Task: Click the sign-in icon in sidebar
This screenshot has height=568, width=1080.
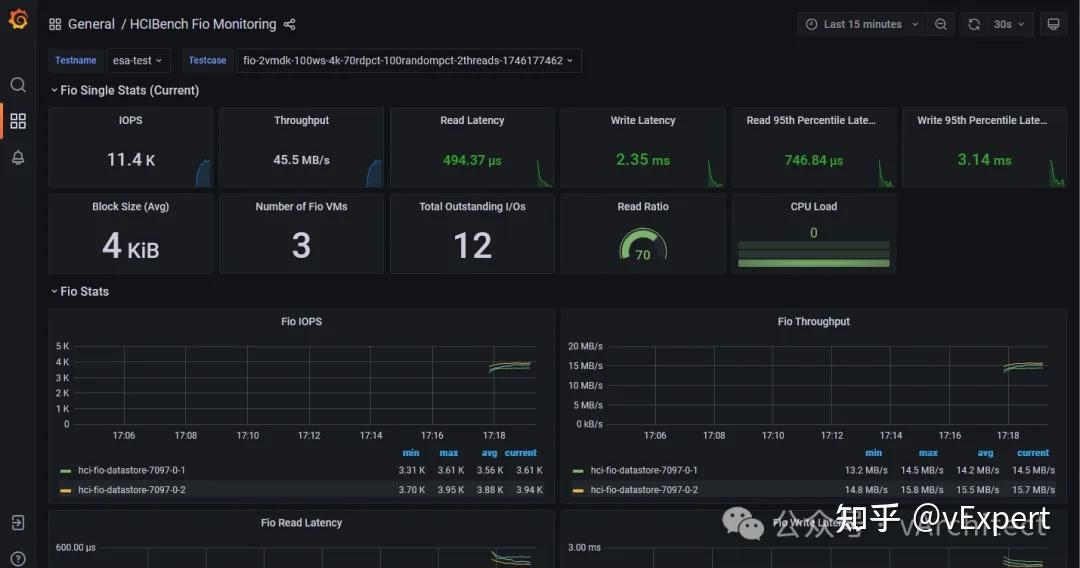Action: click(18, 523)
